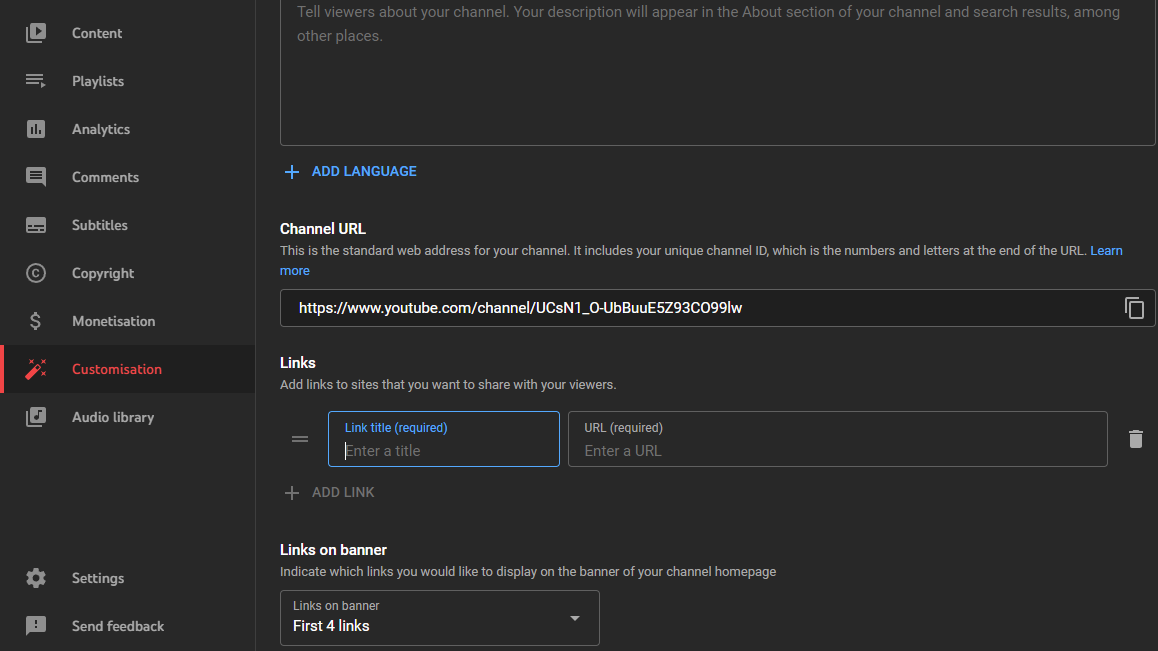Screen dimensions: 1158x651
Task: Focus the Link title input field
Action: pos(444,439)
